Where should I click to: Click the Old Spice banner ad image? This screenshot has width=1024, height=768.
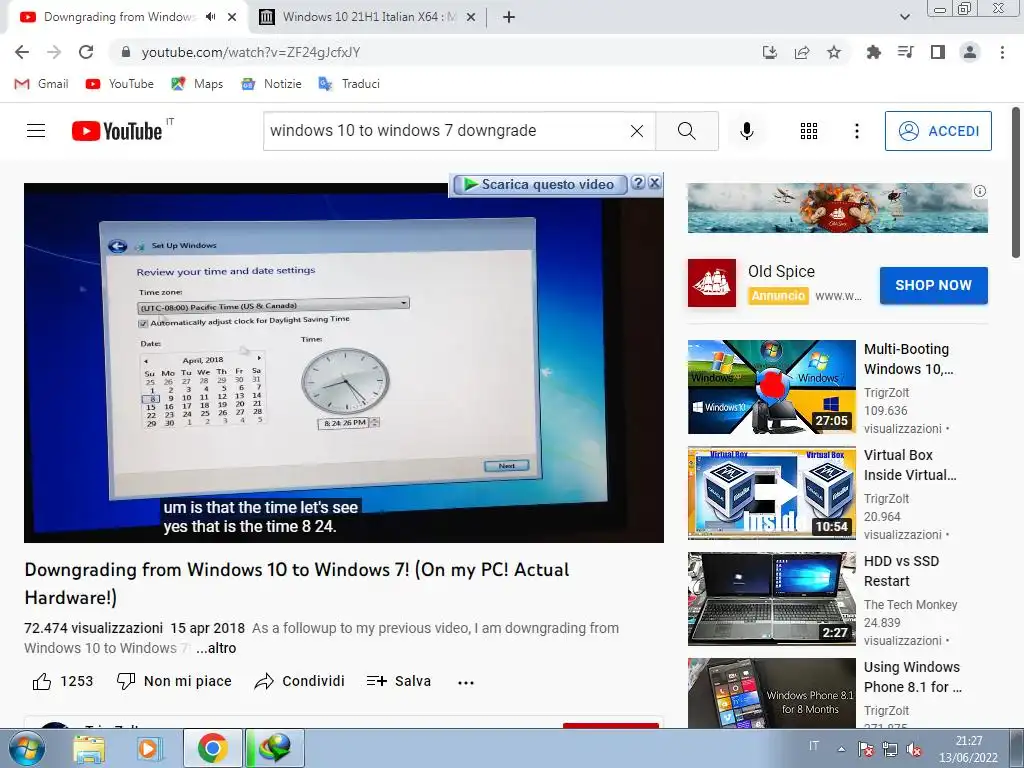tap(837, 208)
